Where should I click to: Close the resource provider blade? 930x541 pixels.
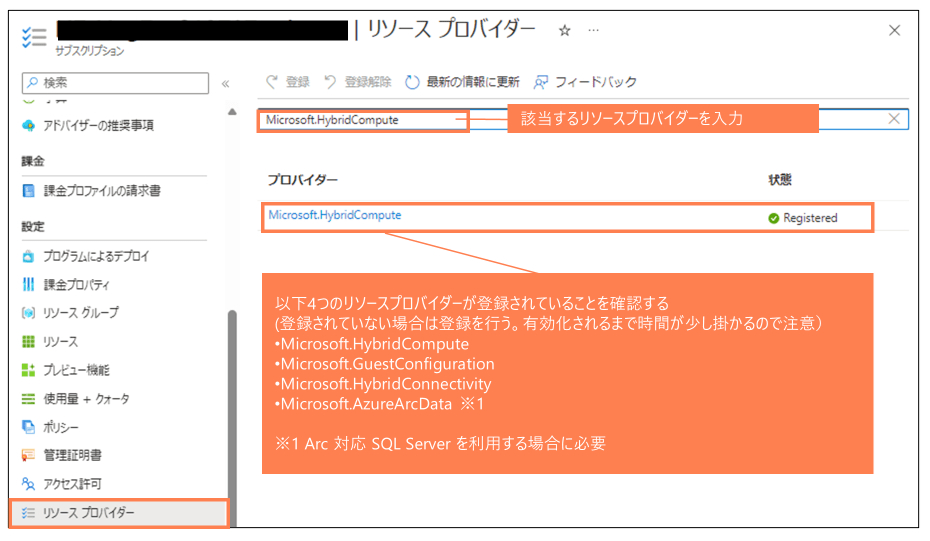click(894, 30)
